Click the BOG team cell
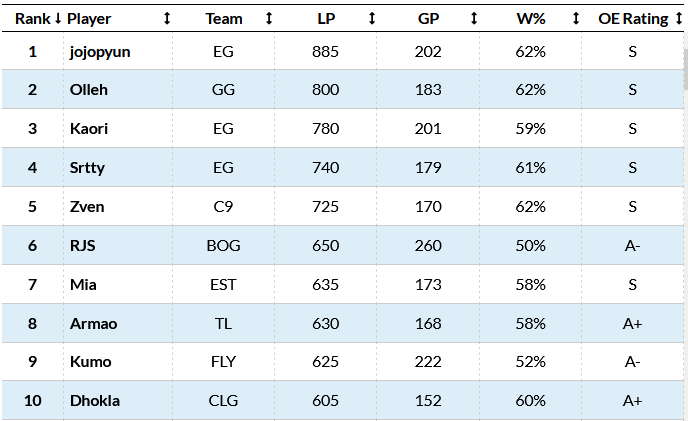Viewport: 688px width, 421px height. click(x=223, y=246)
